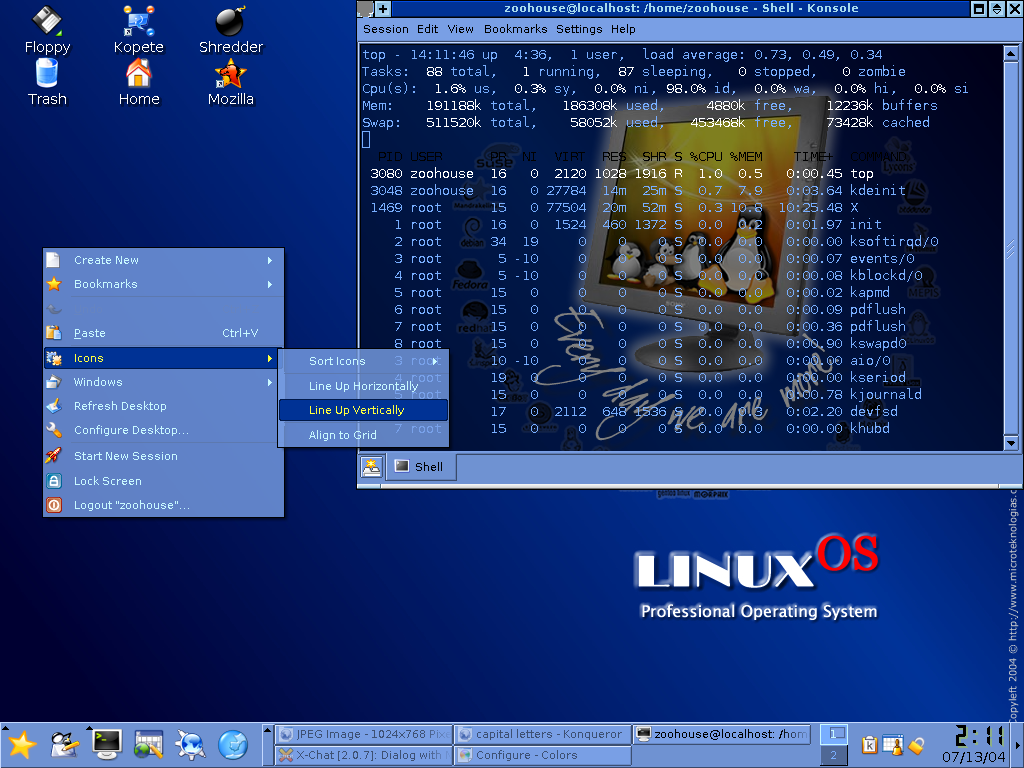Switch to virtual desktop 1 in pager
The width and height of the screenshot is (1024, 768).
pyautogui.click(x=833, y=734)
